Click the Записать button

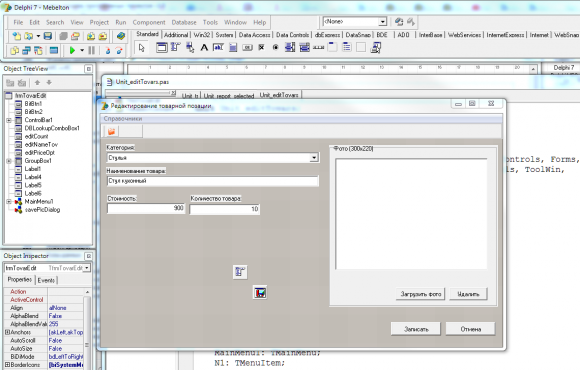coord(416,329)
